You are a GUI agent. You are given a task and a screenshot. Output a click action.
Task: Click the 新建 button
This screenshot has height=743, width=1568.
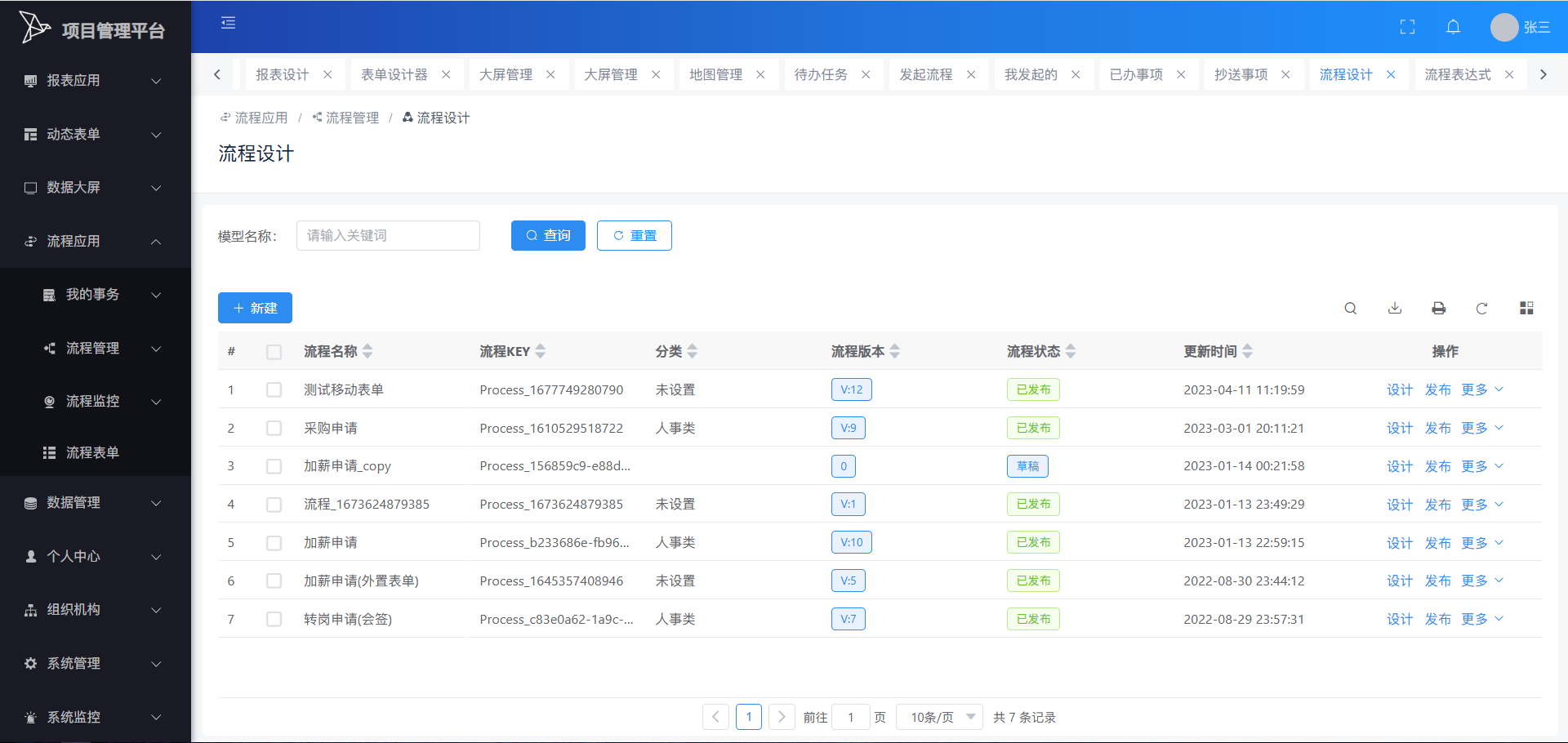(x=255, y=308)
